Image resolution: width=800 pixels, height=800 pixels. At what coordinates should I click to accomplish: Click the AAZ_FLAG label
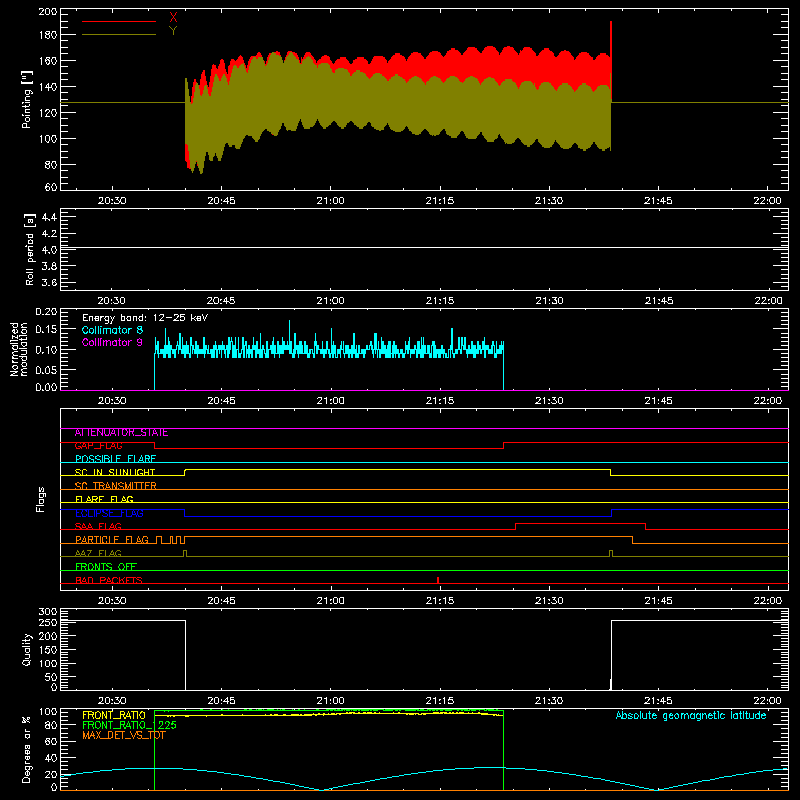click(98, 554)
